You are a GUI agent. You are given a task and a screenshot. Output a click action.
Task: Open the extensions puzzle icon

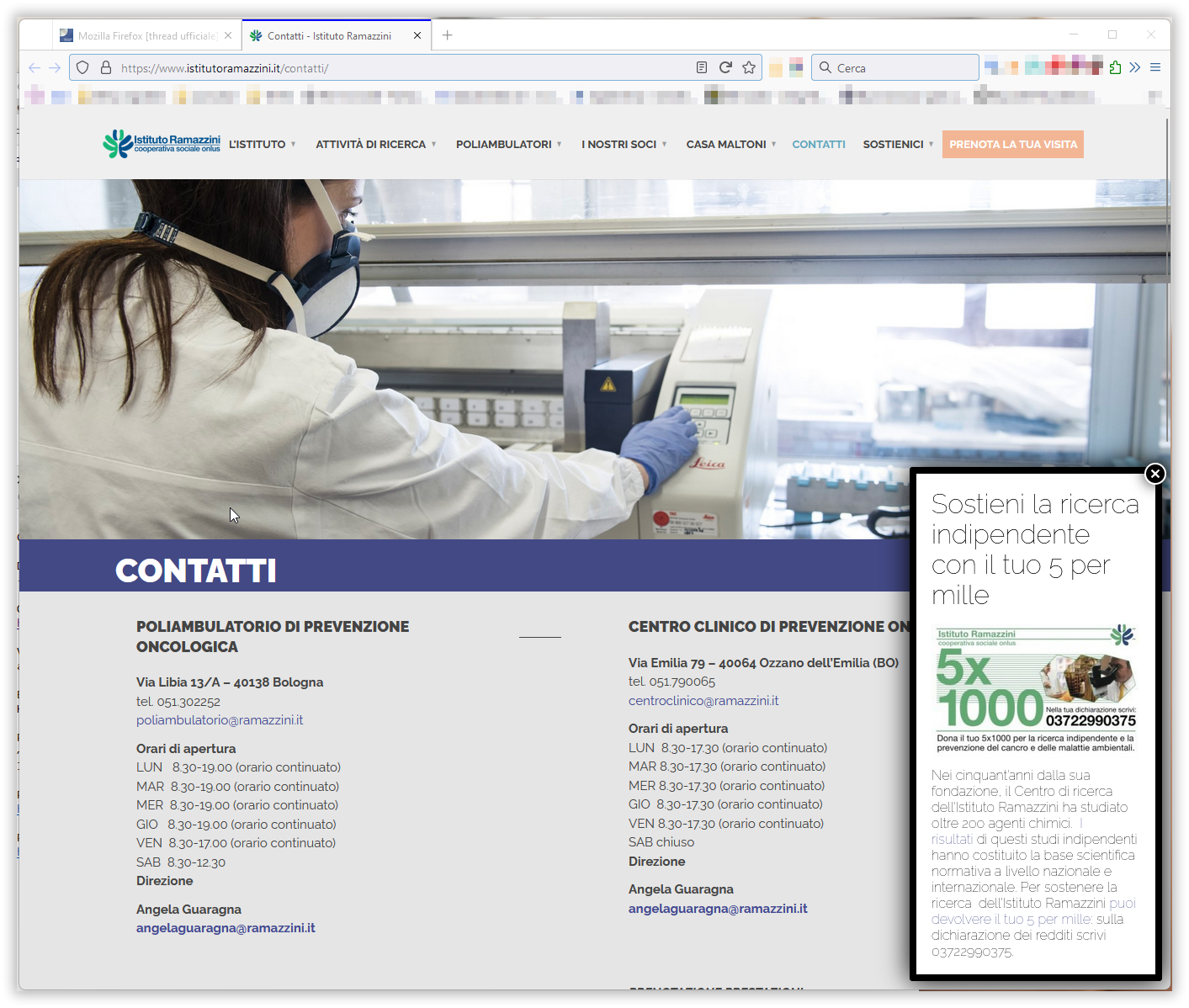tap(1115, 68)
